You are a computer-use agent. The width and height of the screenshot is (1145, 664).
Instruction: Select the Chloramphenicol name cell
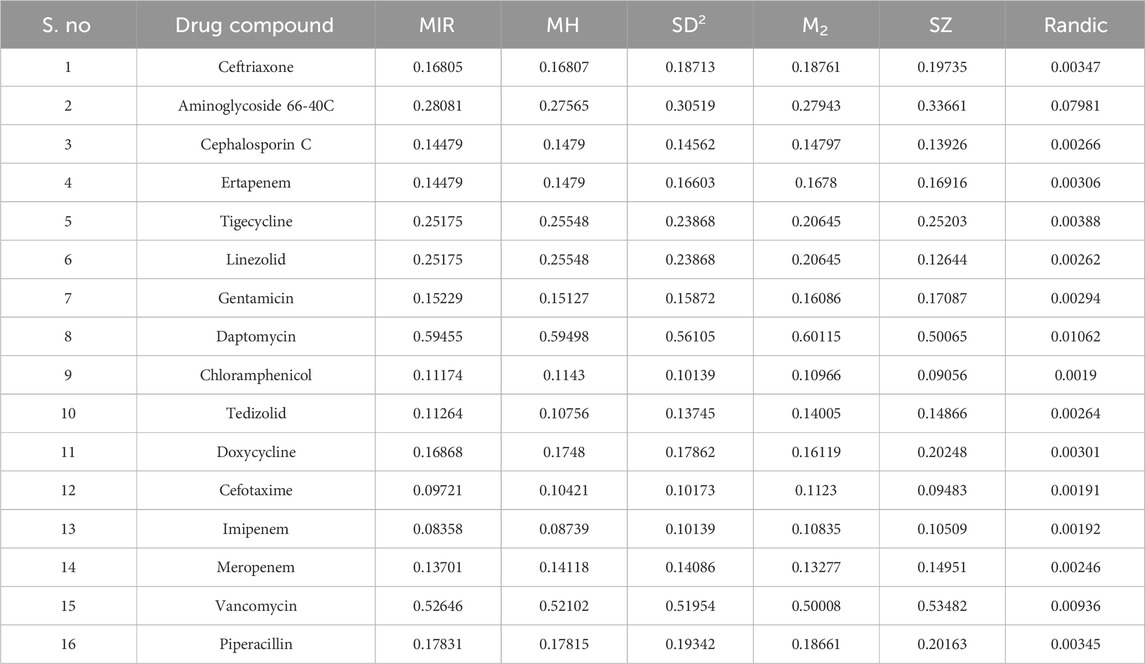pos(255,375)
